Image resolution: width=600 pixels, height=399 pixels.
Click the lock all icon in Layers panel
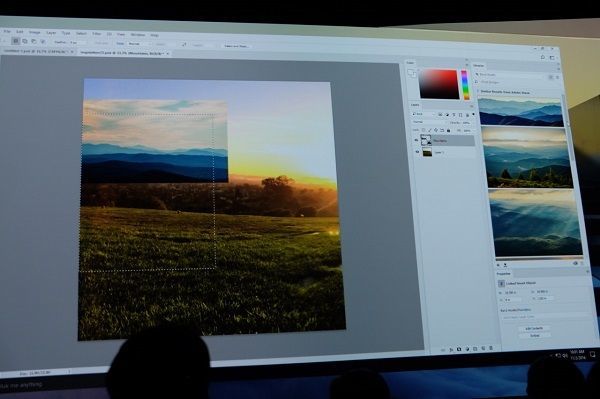(x=448, y=130)
